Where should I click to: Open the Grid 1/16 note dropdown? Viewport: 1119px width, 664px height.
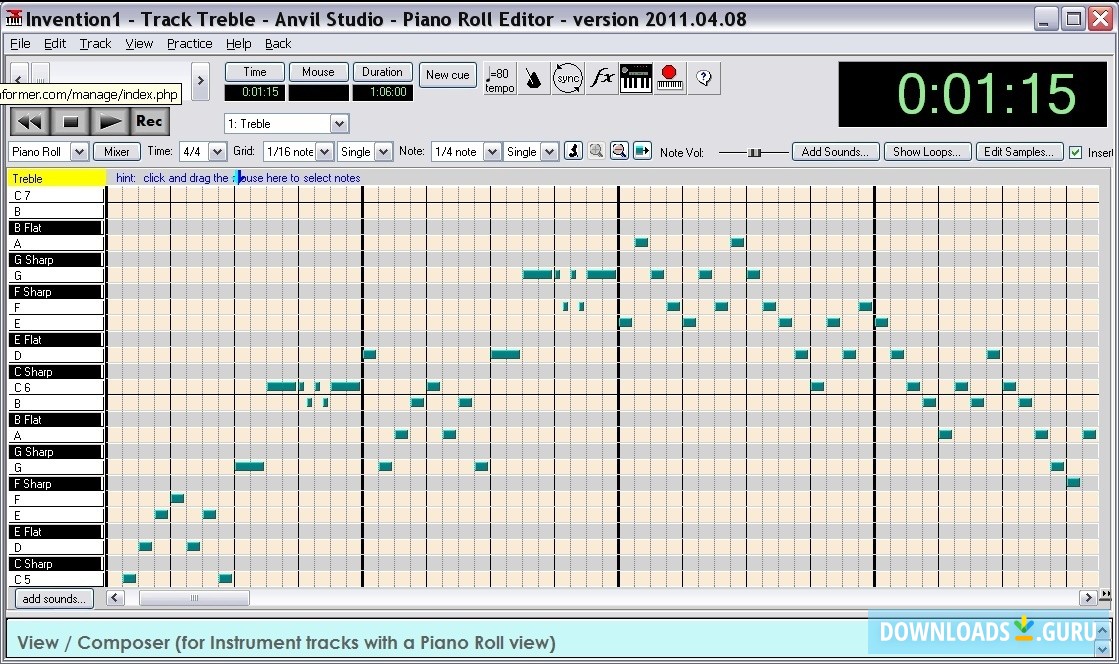(x=298, y=151)
